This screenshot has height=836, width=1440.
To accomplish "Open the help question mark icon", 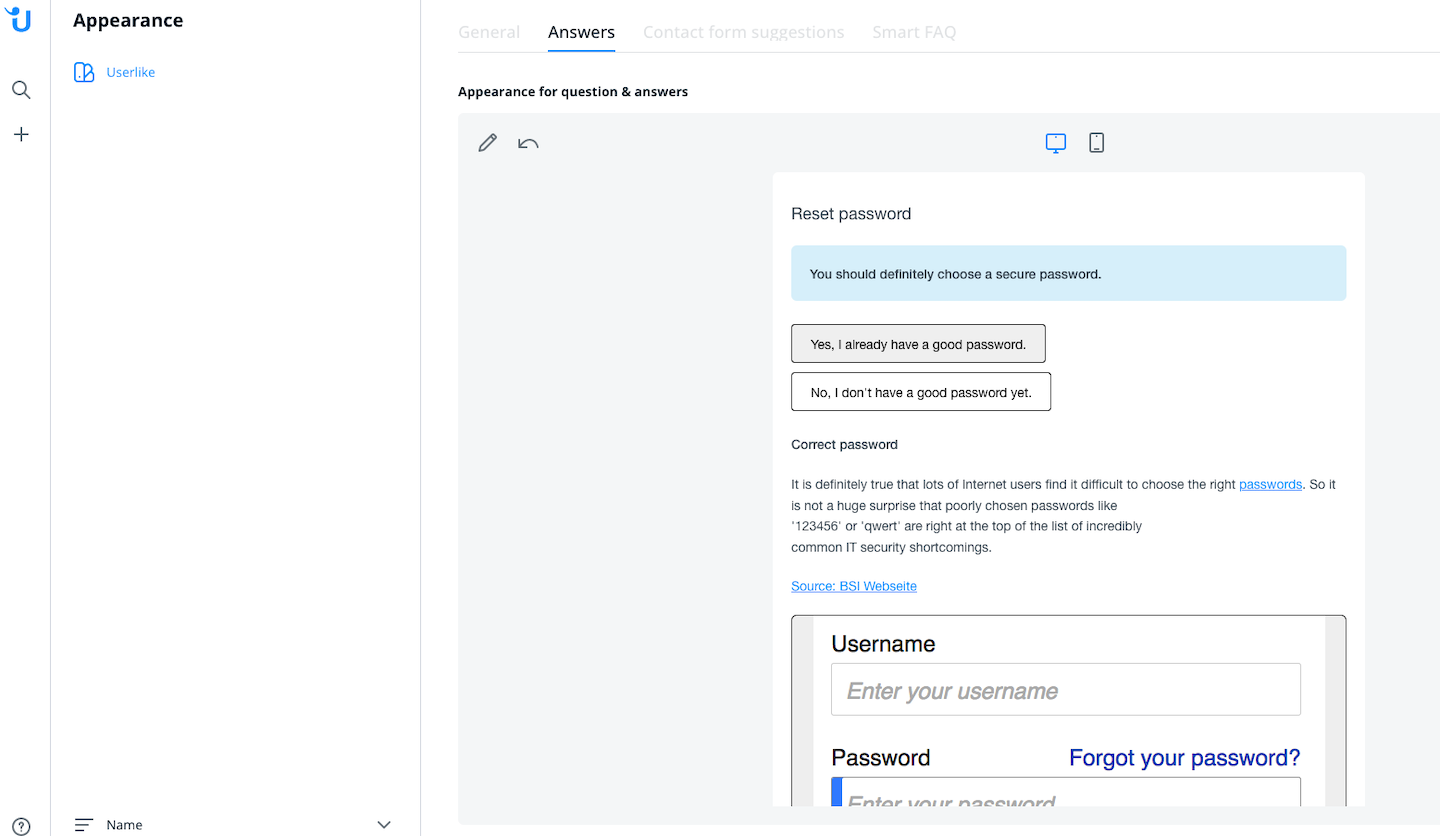I will [21, 826].
